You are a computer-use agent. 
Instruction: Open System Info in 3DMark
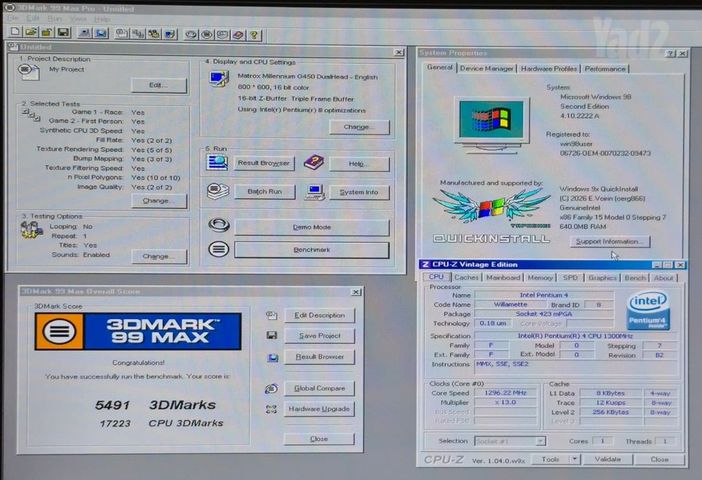point(359,192)
